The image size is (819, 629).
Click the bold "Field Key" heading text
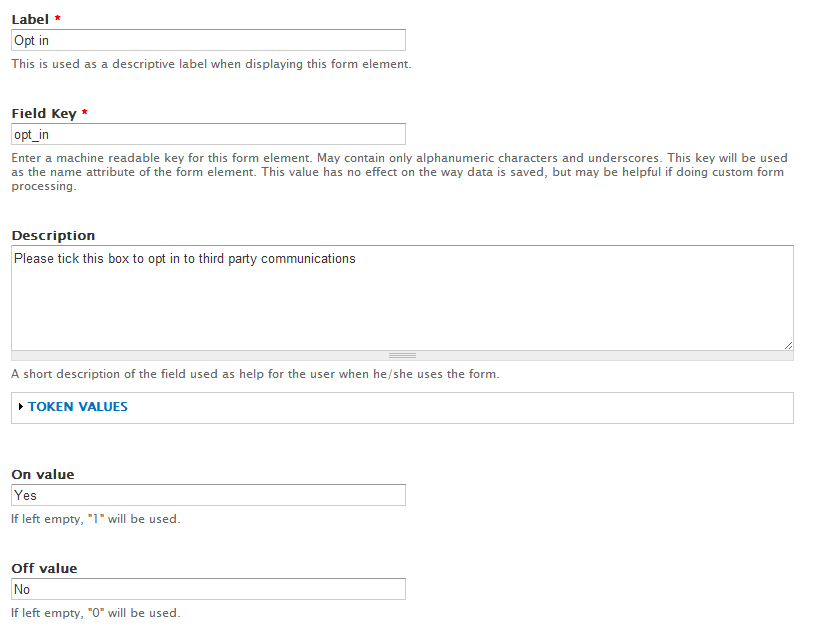click(44, 113)
